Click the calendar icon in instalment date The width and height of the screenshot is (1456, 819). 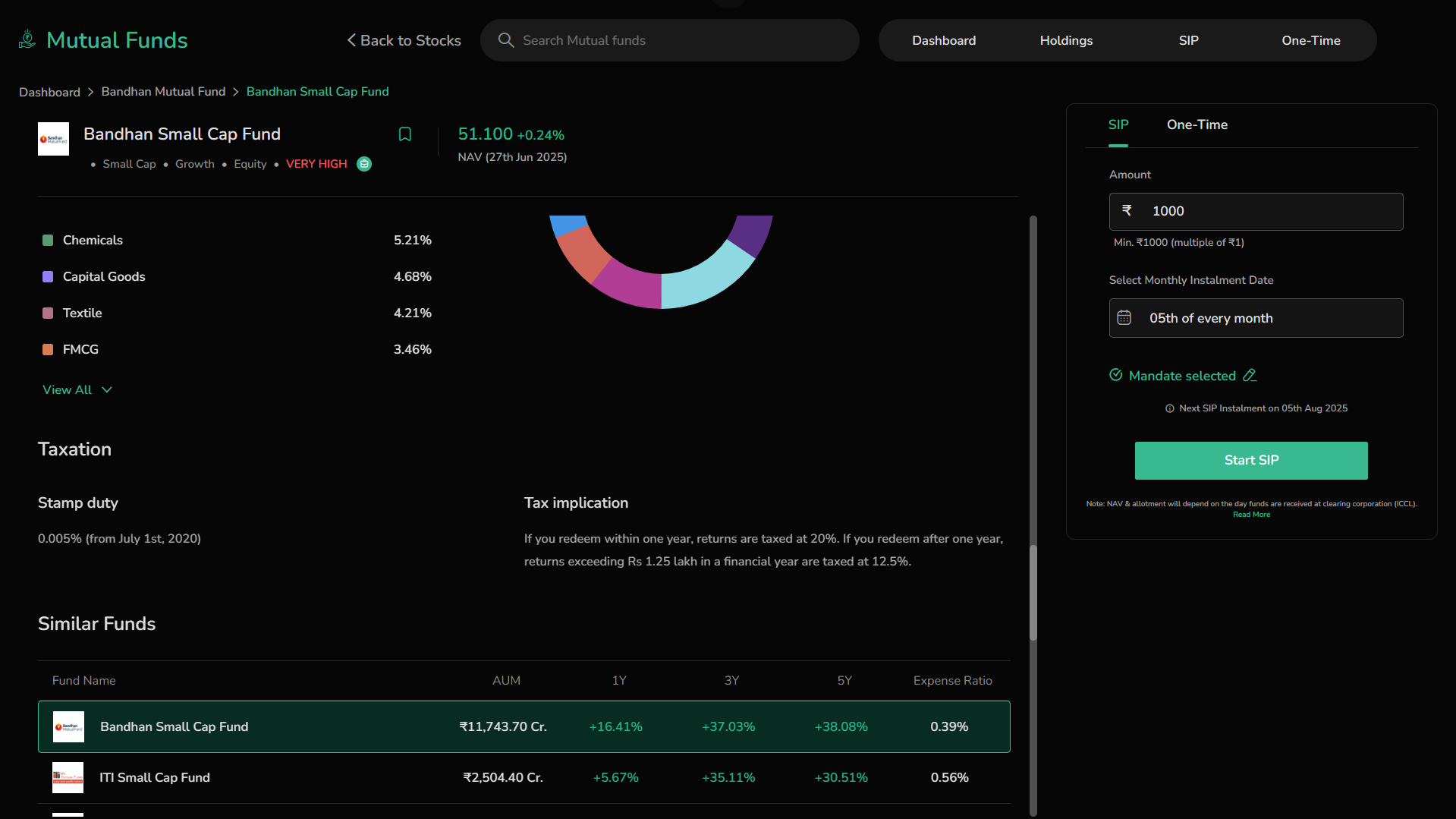pos(1124,318)
